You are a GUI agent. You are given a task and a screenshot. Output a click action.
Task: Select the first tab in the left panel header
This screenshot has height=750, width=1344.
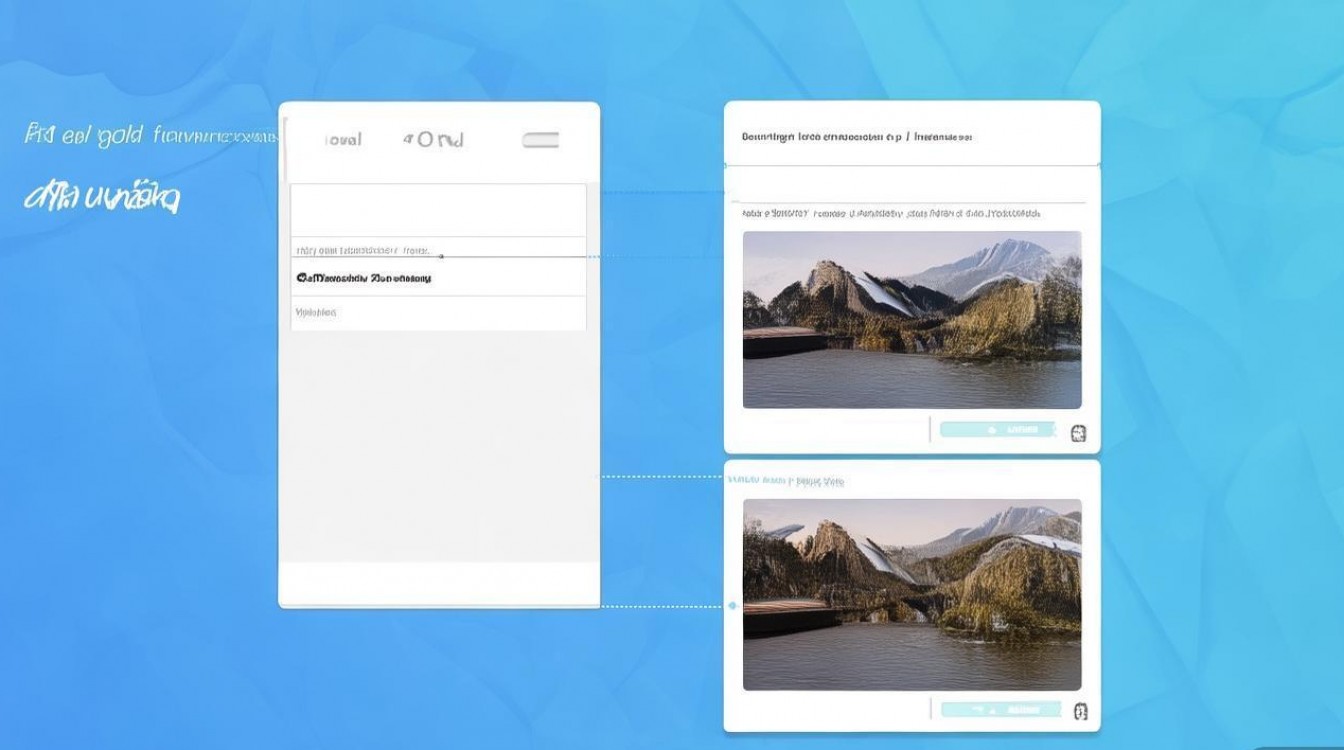[x=343, y=141]
